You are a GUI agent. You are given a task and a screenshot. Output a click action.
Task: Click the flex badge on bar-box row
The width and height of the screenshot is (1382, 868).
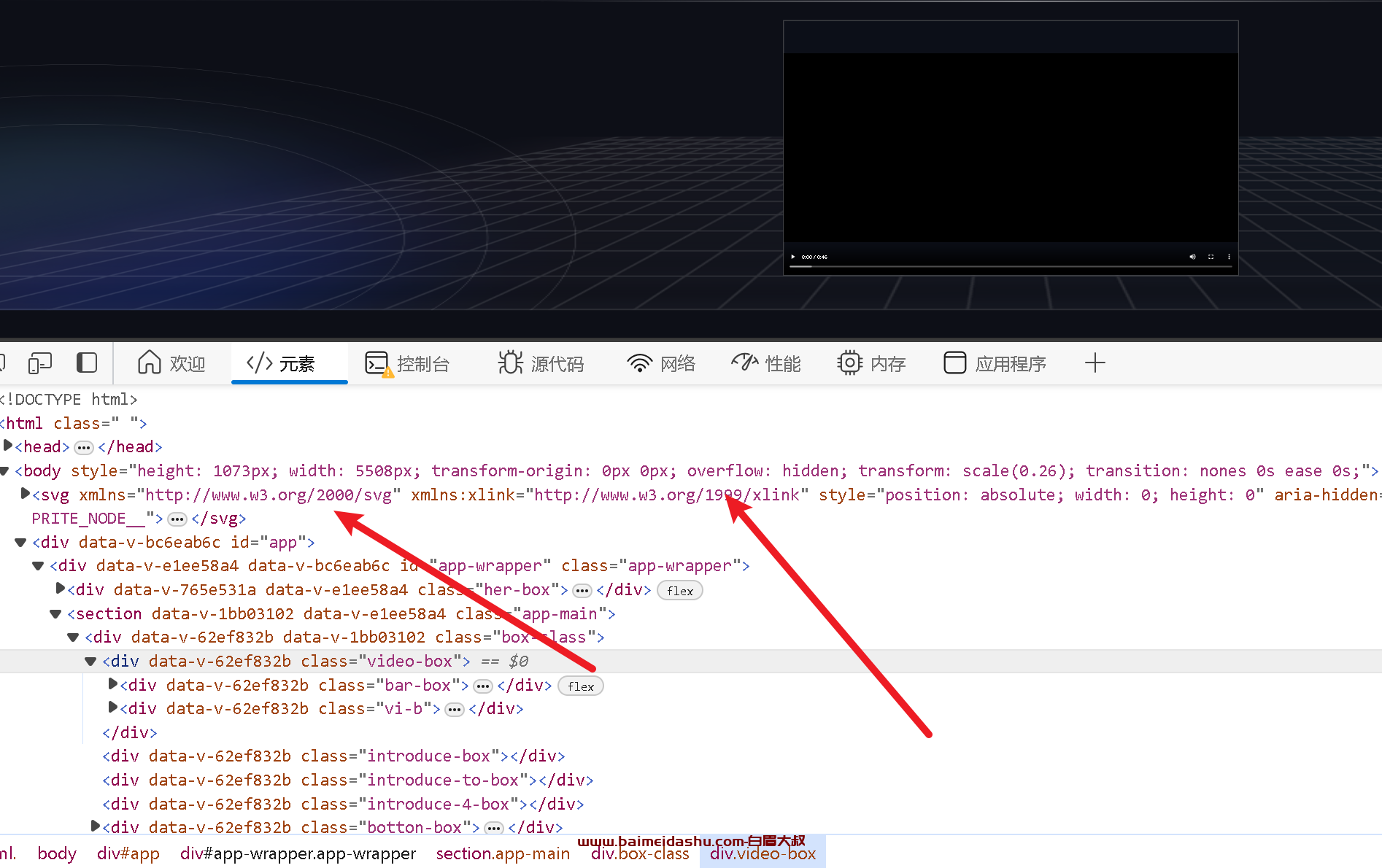[581, 686]
